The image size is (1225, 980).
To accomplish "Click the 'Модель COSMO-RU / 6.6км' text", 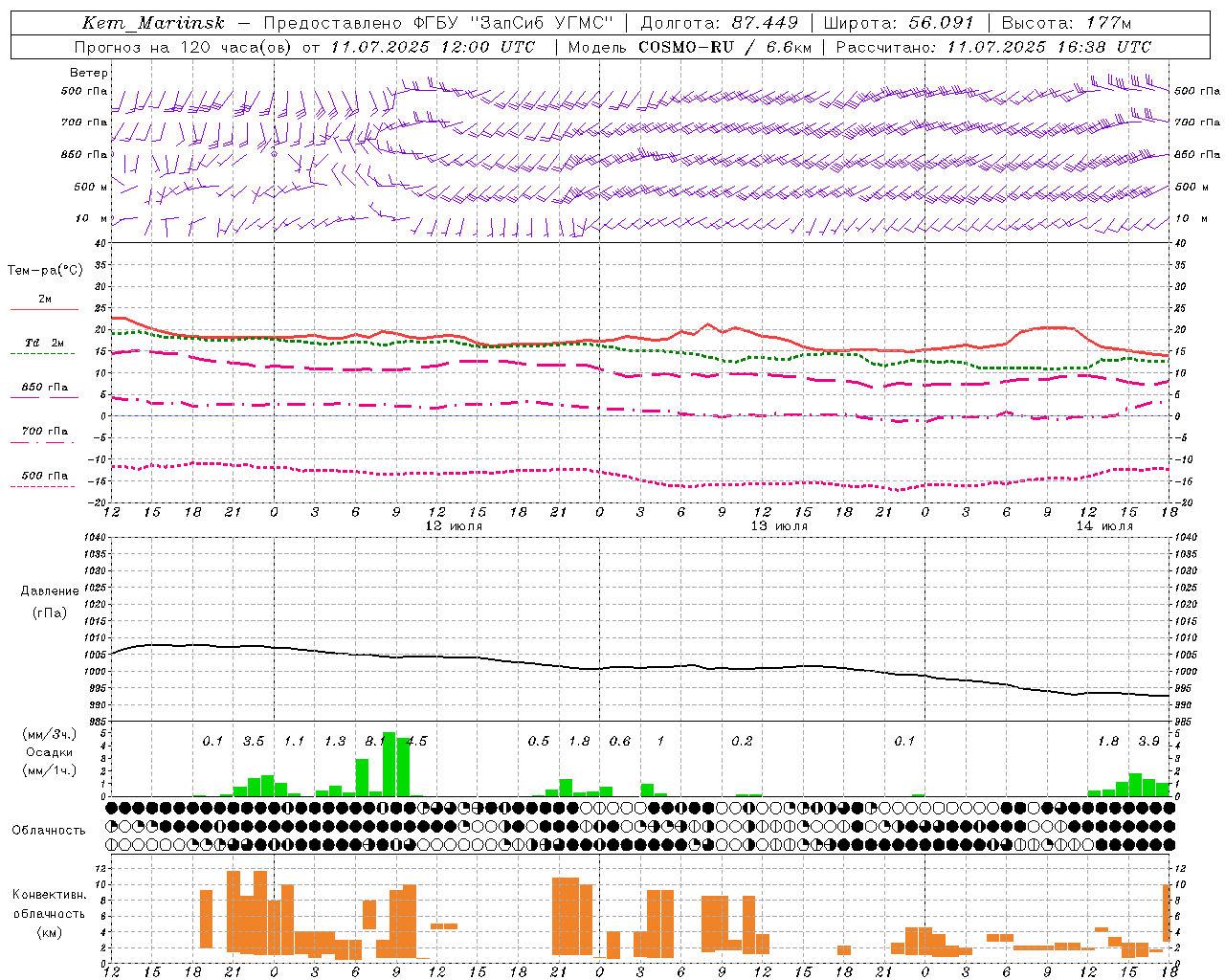I will pyautogui.click(x=689, y=47).
